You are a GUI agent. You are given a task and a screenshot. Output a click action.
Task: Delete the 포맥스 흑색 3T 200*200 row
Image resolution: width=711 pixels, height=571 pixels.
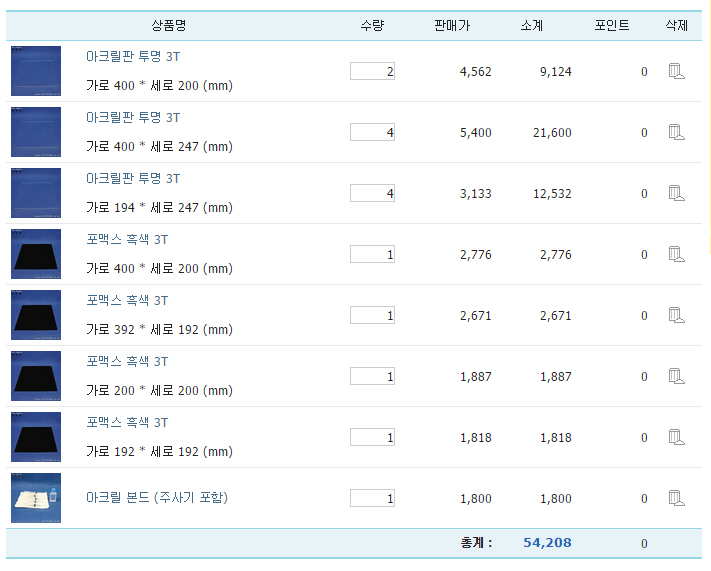677,376
